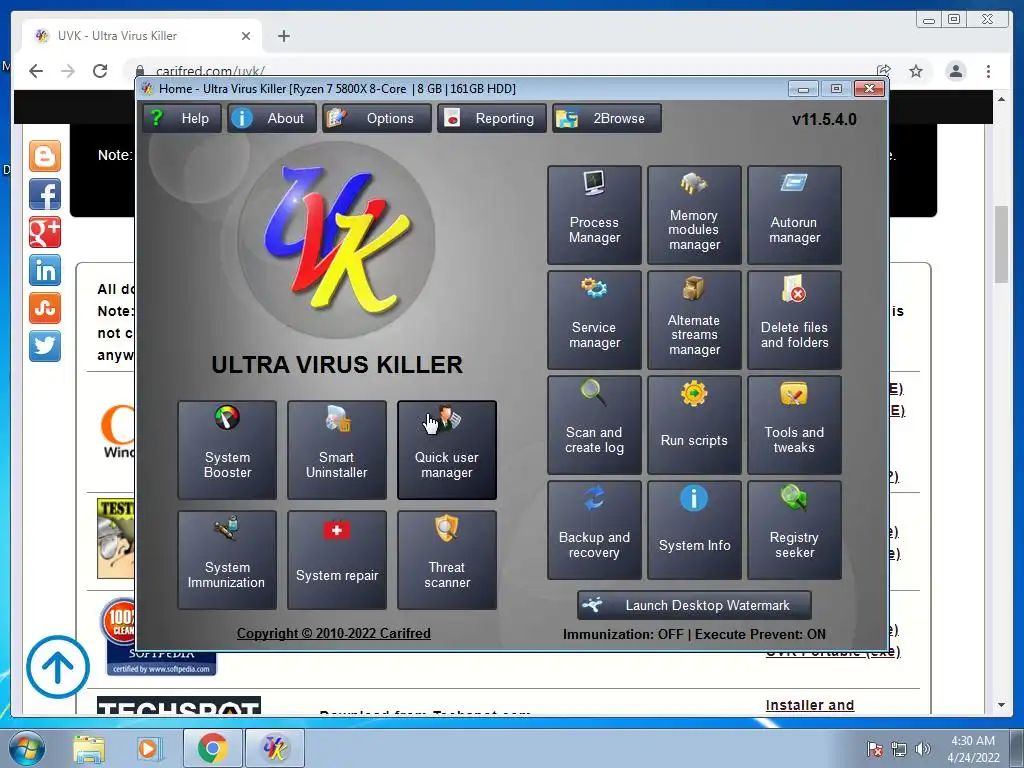
Task: Go back in Chrome
Action: [36, 71]
